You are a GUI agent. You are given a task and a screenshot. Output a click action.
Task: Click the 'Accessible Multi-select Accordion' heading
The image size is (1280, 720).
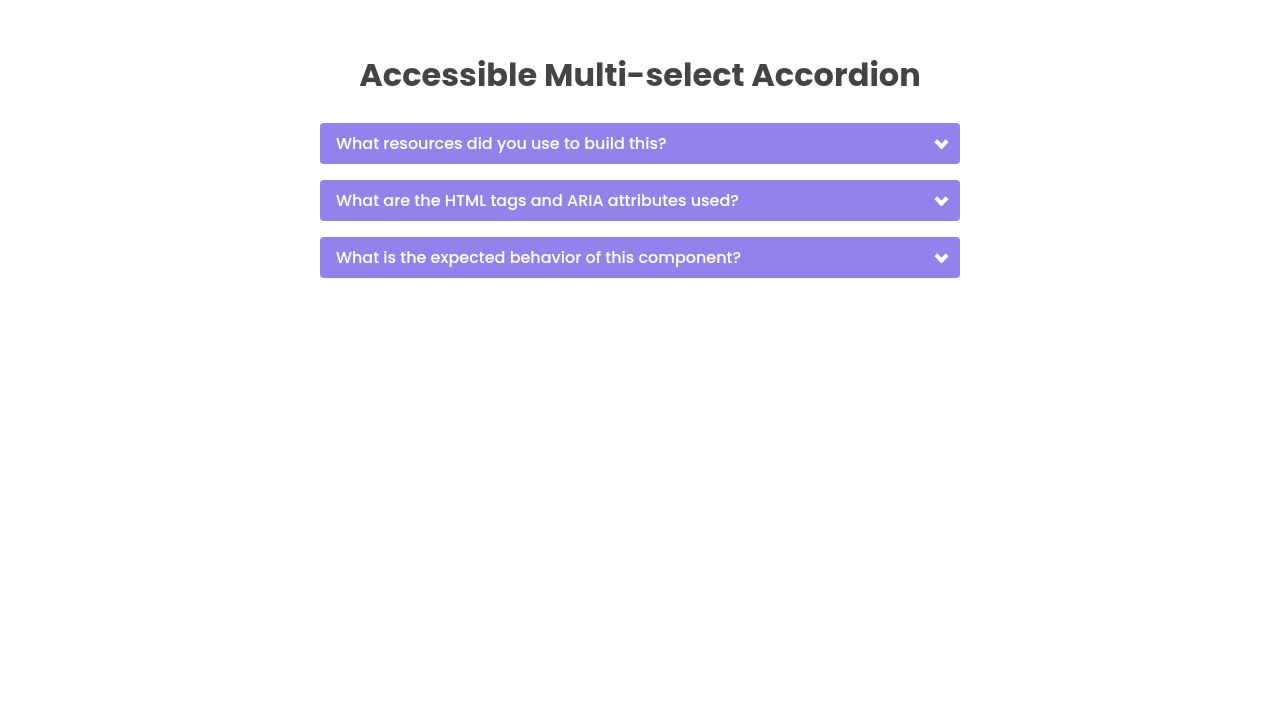[640, 75]
